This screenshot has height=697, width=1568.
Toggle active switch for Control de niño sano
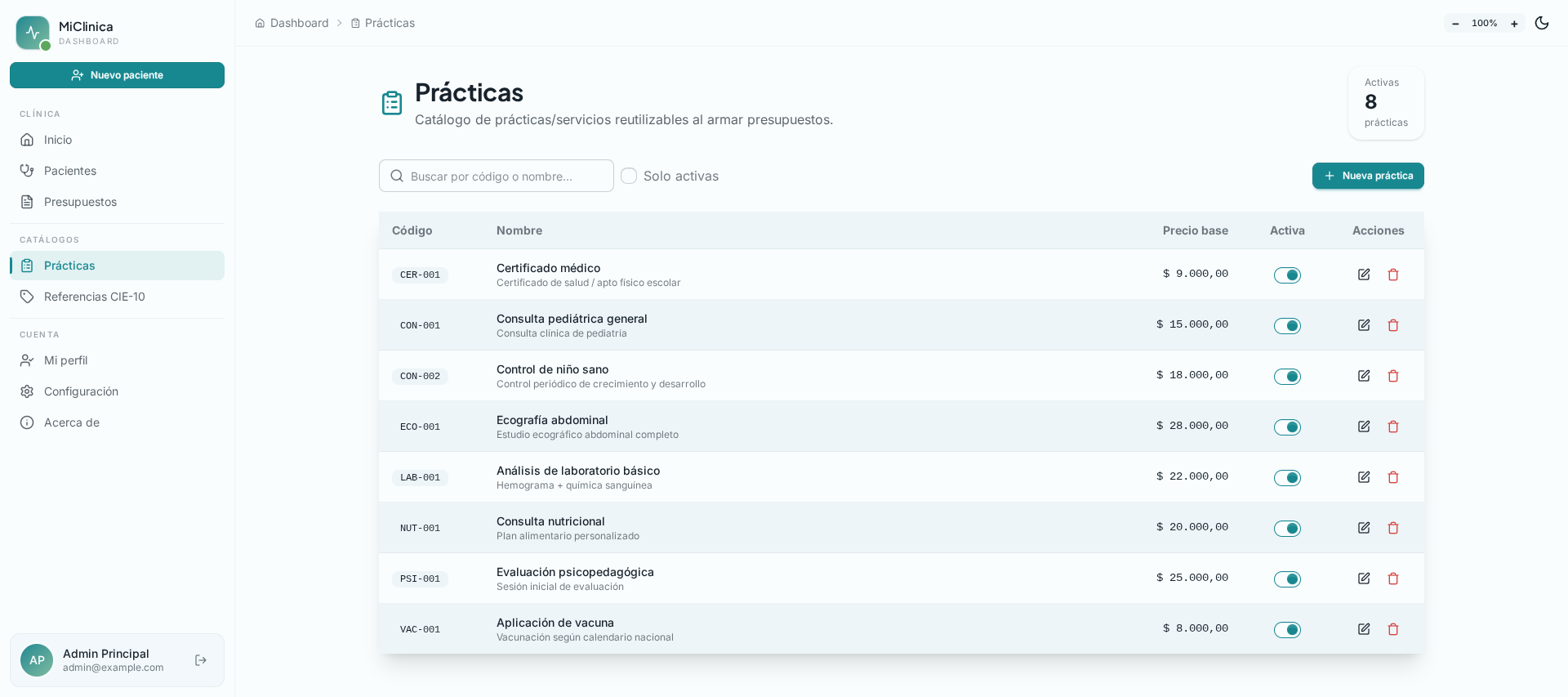[x=1287, y=377]
